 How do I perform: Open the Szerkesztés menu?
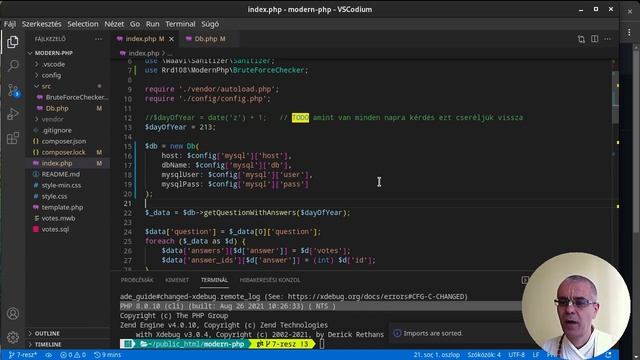41,24
